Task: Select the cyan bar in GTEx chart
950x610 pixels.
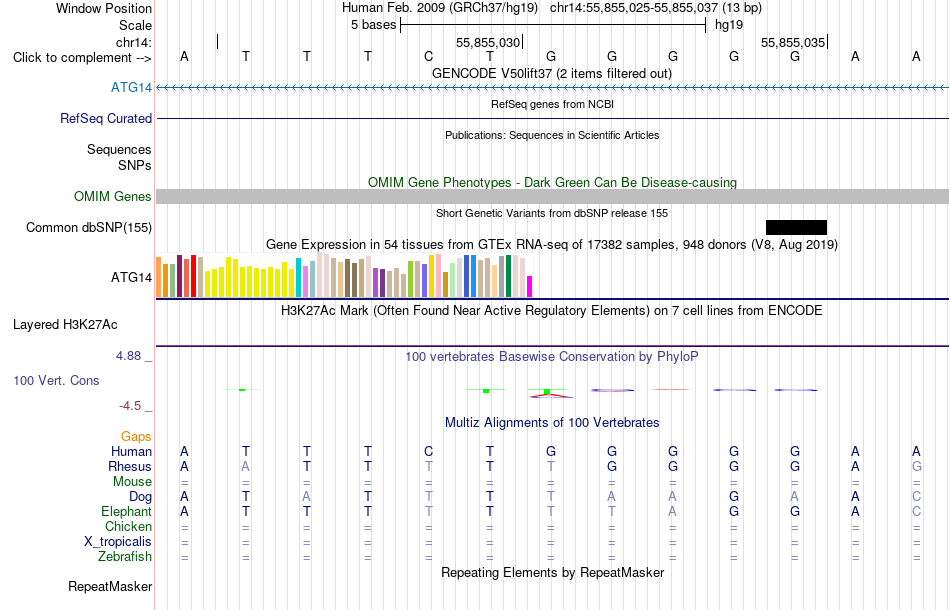Action: [299, 277]
